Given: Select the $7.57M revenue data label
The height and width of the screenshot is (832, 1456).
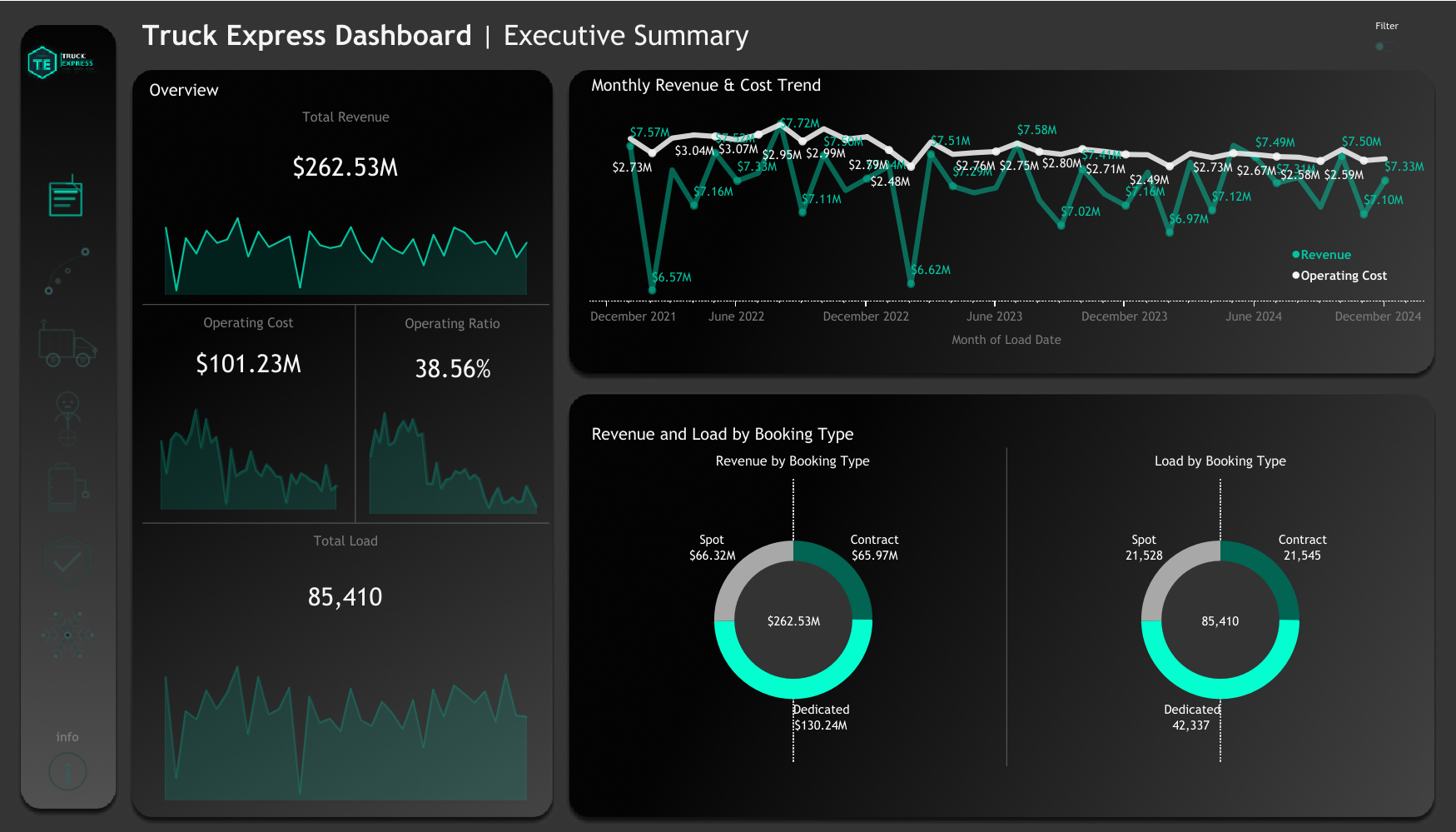Looking at the screenshot, I should click(650, 132).
